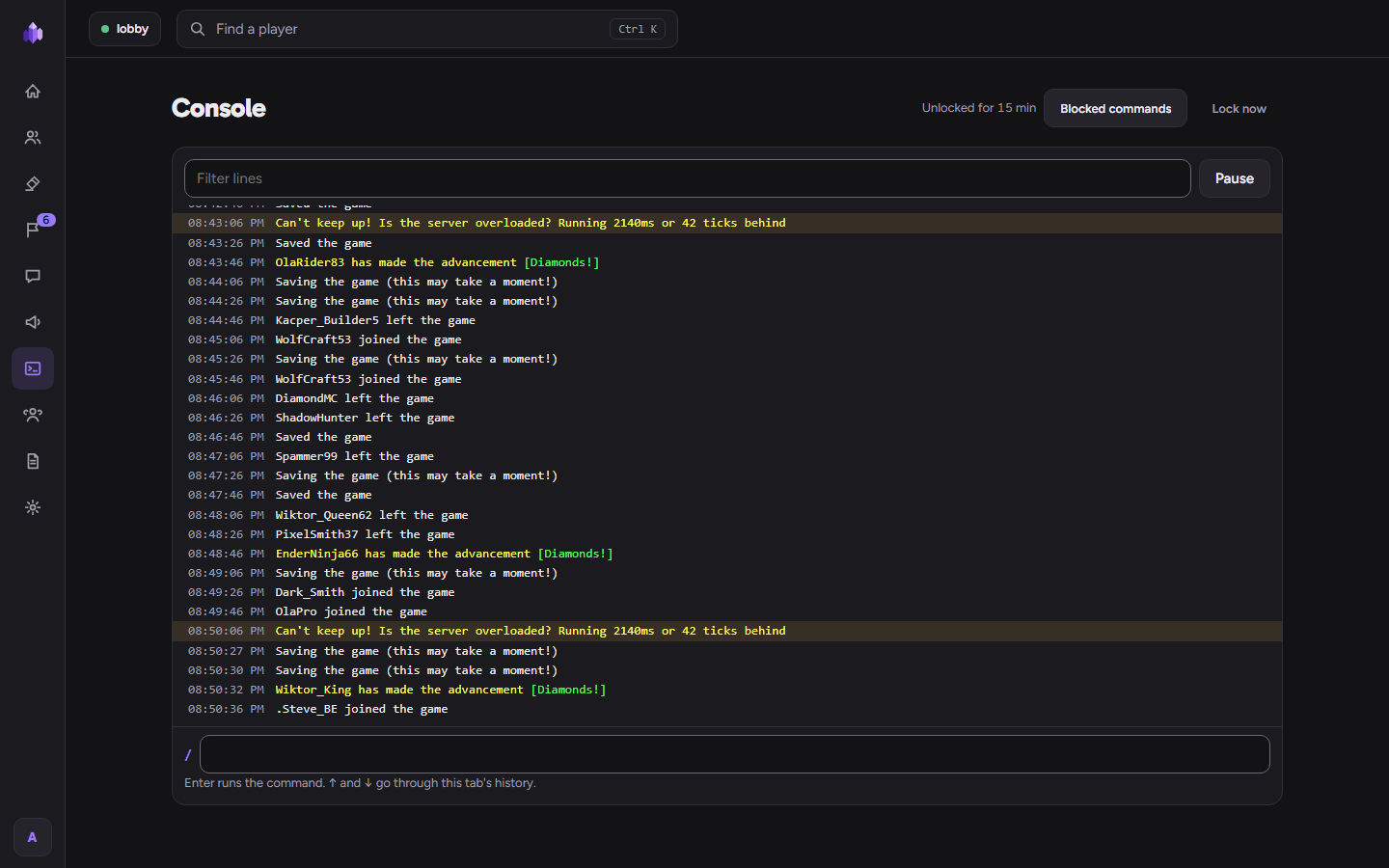
Task: Open the flag reports icon with badge
Action: point(33,230)
